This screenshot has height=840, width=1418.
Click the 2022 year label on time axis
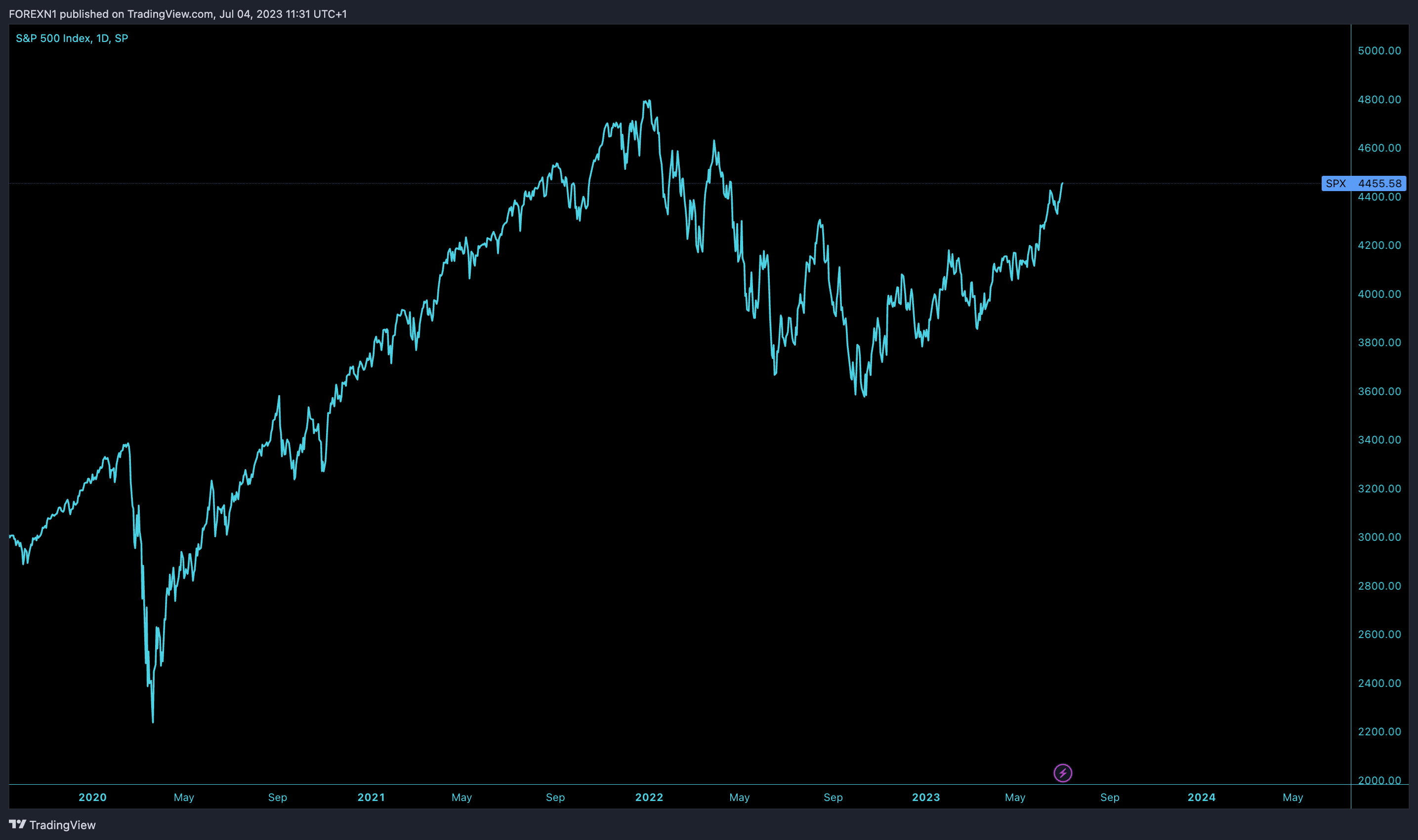(x=649, y=797)
